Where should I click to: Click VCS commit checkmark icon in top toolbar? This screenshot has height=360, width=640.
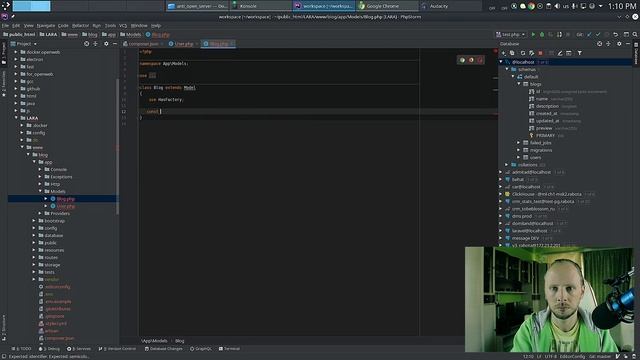pyautogui.click(x=598, y=35)
